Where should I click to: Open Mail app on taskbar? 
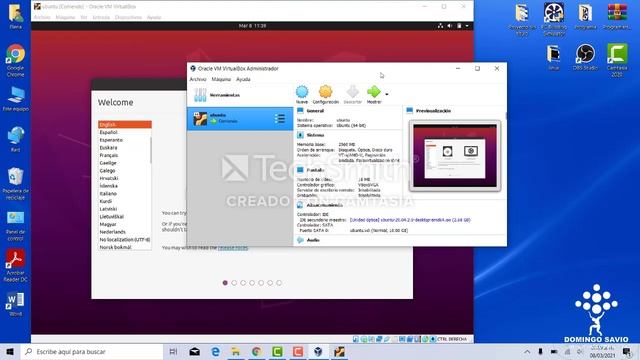195,351
